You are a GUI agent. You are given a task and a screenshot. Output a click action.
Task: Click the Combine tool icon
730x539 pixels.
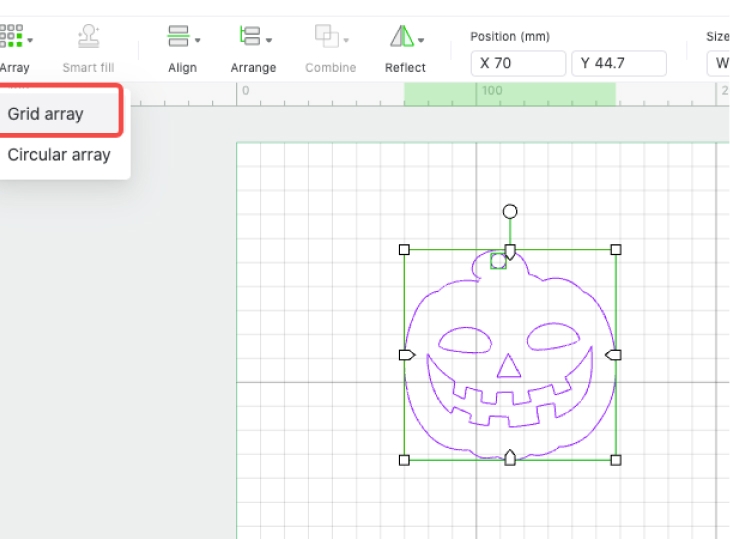(x=326, y=37)
